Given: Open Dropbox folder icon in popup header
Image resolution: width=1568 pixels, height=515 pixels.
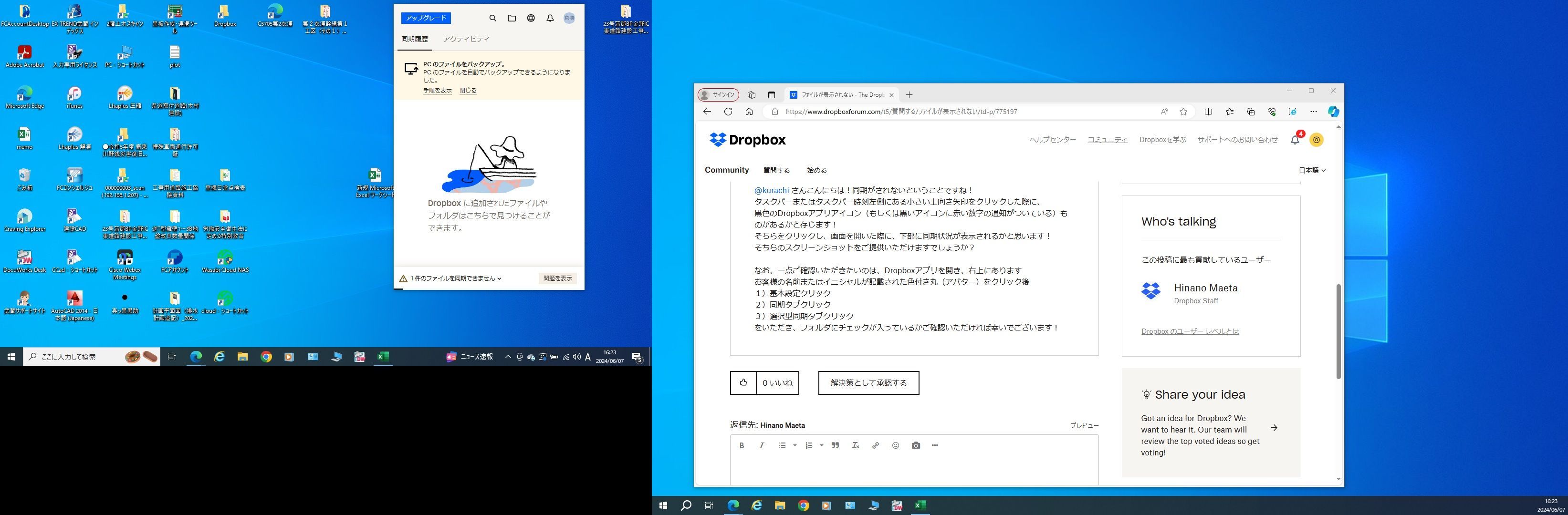Looking at the screenshot, I should pyautogui.click(x=512, y=18).
